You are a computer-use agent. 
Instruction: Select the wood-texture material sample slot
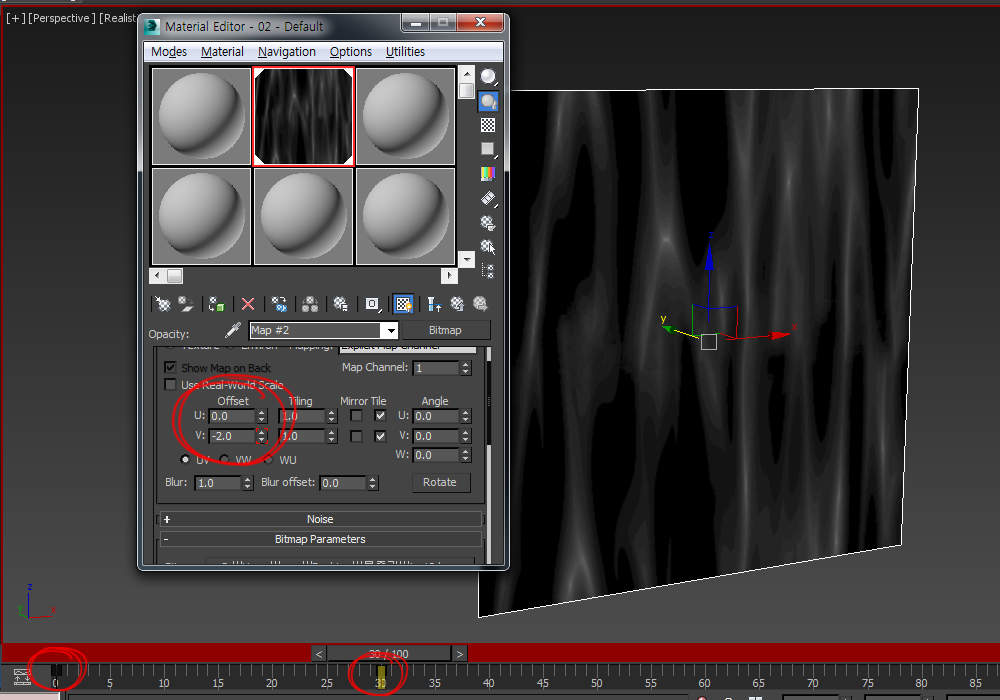pyautogui.click(x=304, y=116)
